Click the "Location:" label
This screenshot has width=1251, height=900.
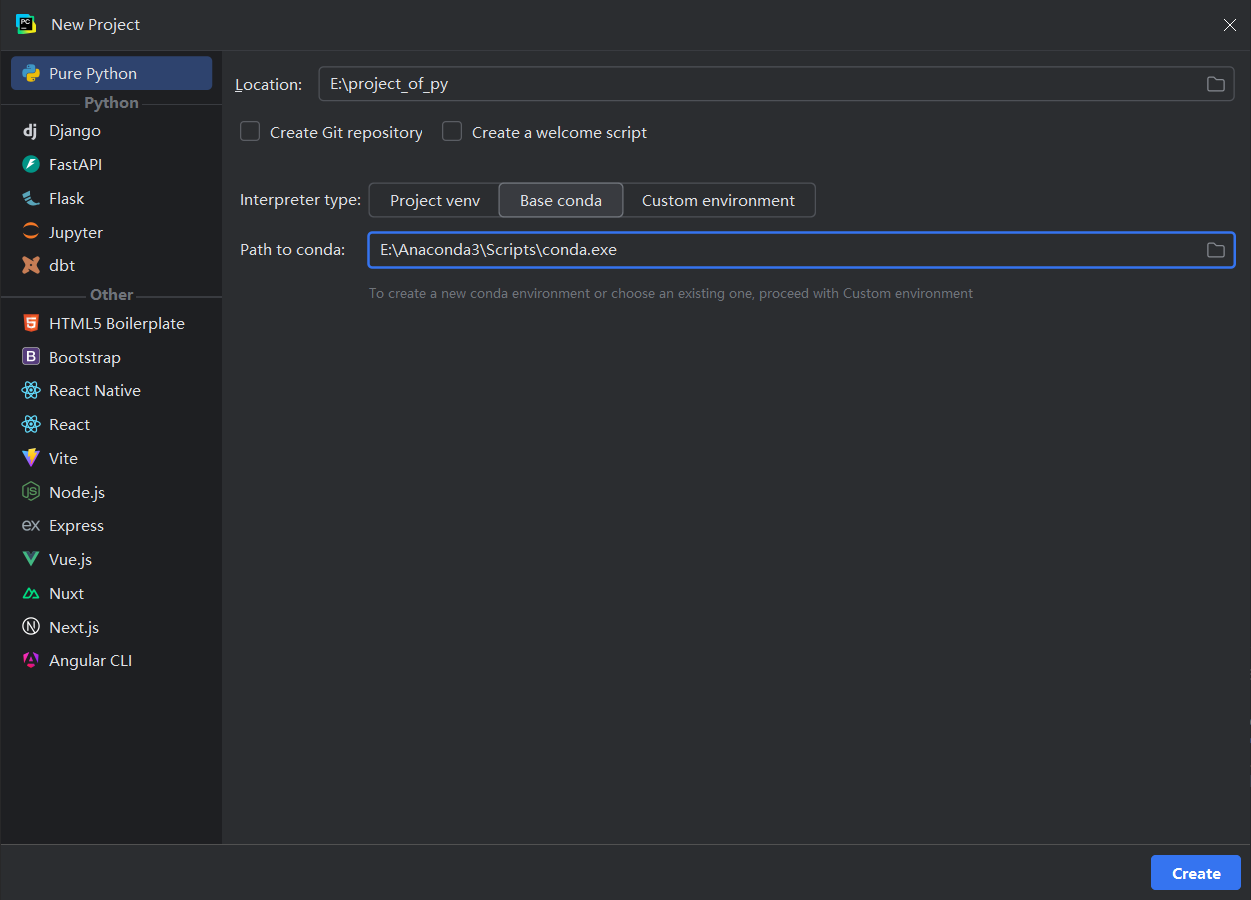tap(268, 85)
